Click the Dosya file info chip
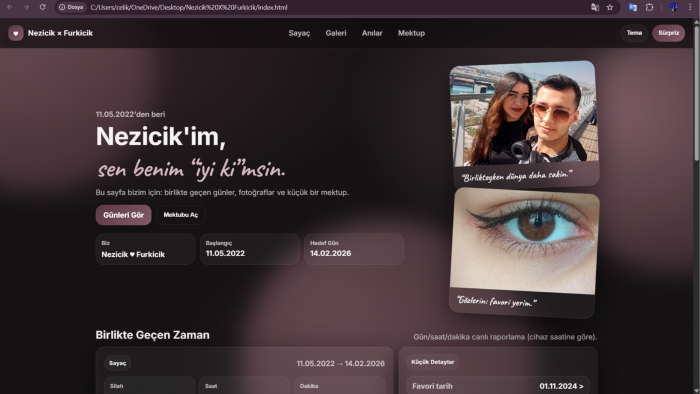The width and height of the screenshot is (700, 394). pyautogui.click(x=71, y=7)
